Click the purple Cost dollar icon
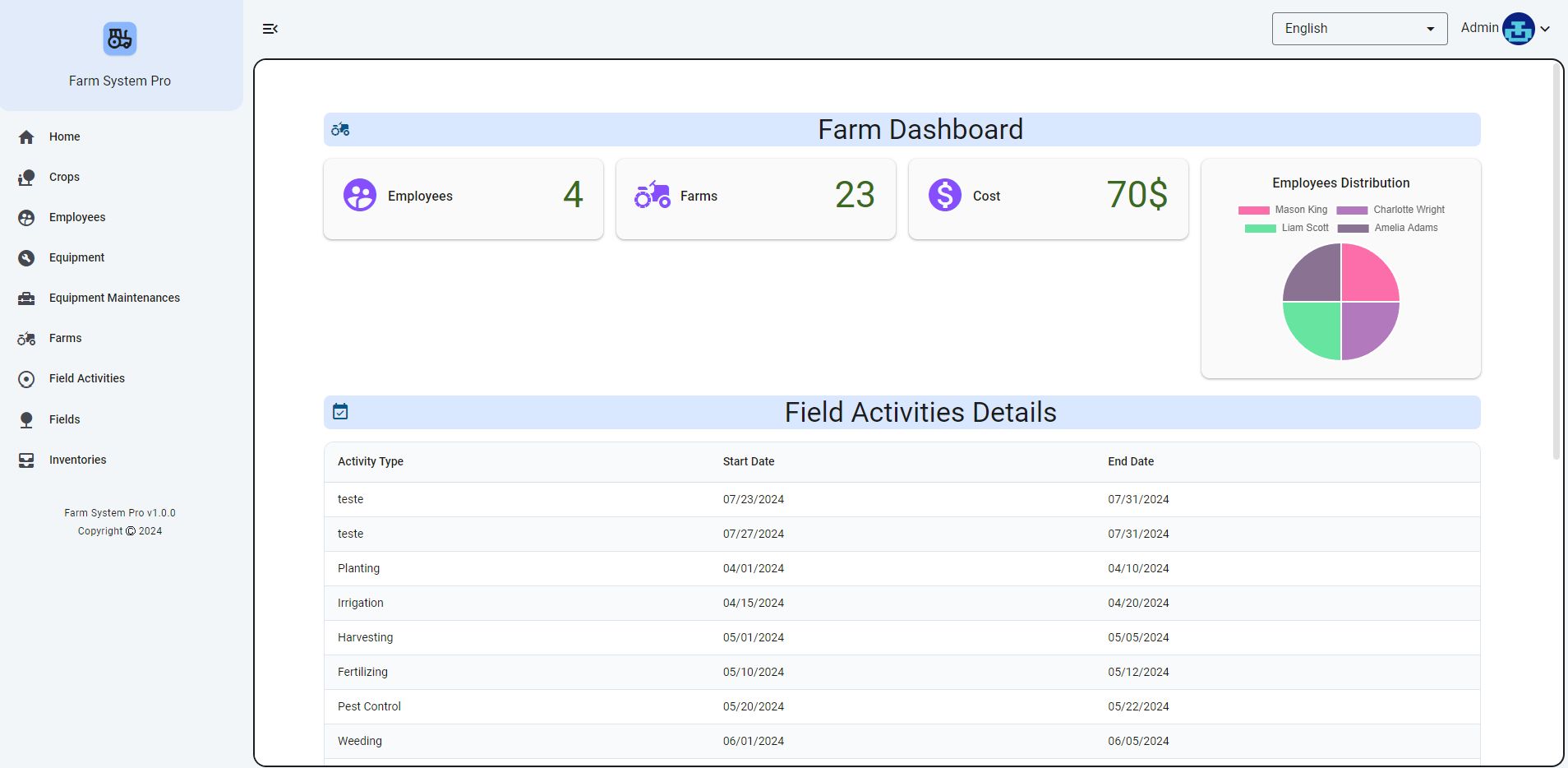This screenshot has width=1568, height=768. (944, 196)
